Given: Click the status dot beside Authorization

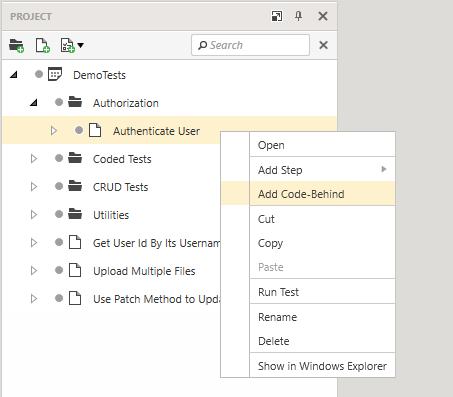Looking at the screenshot, I should tap(59, 102).
